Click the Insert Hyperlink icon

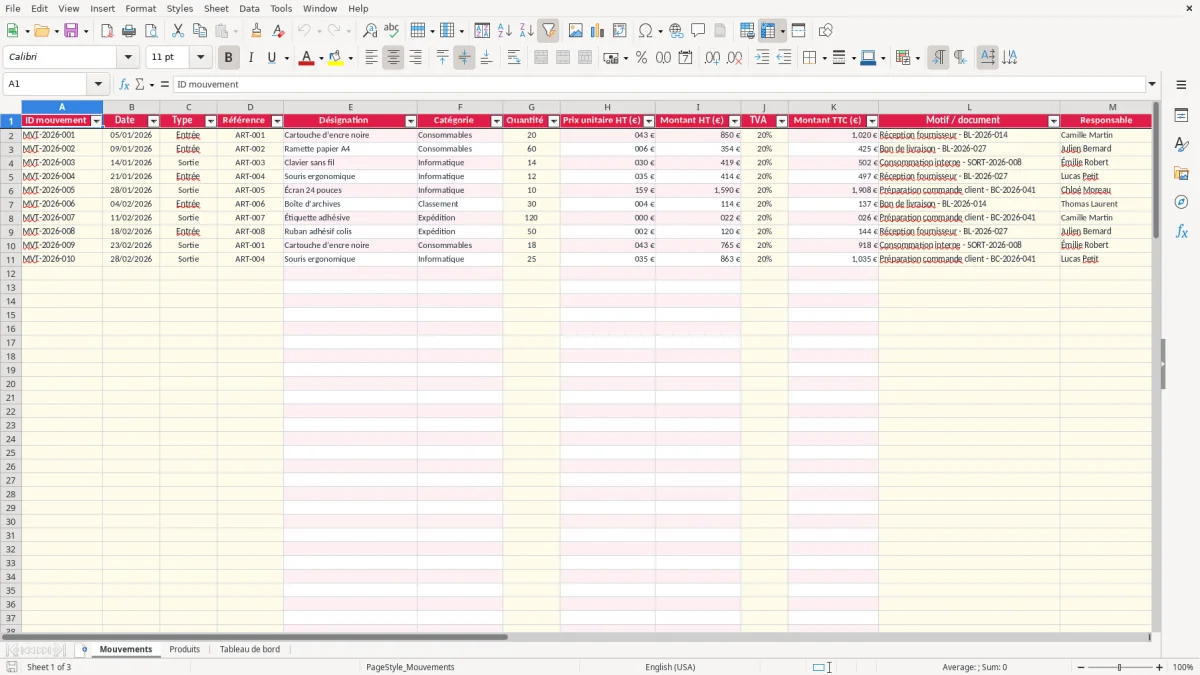coord(676,31)
